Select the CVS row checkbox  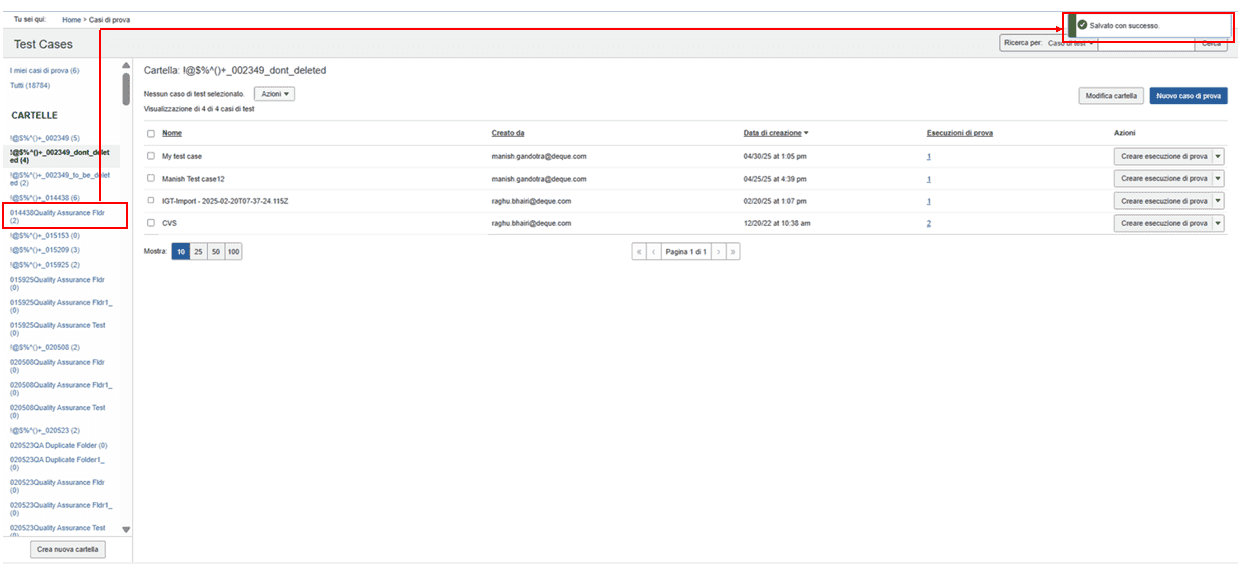tap(151, 223)
